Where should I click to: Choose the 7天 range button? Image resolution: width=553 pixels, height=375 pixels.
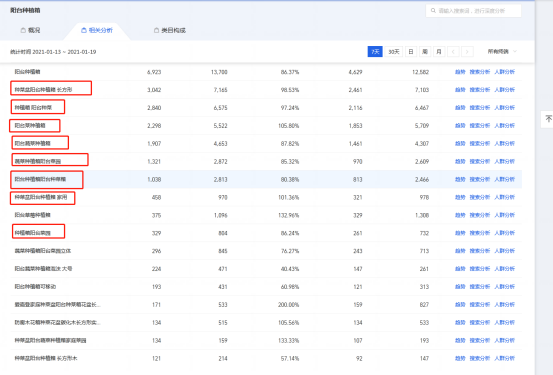(x=375, y=52)
